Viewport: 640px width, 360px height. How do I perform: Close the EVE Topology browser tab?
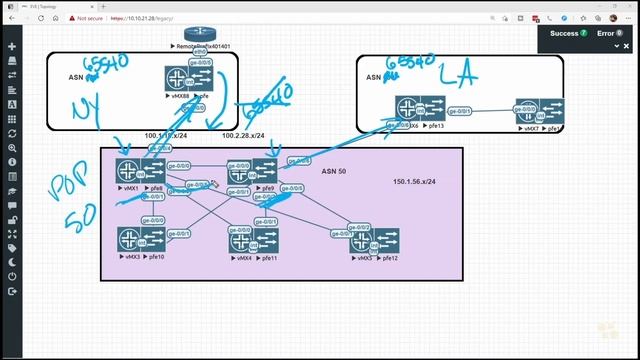click(92, 7)
